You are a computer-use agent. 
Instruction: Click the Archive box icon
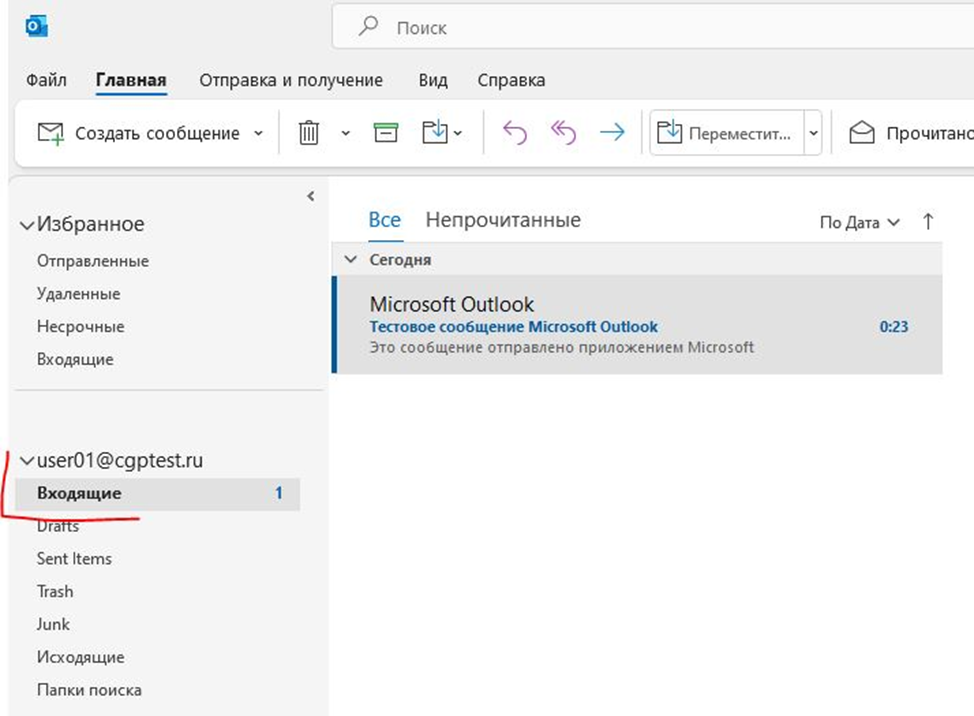(386, 133)
